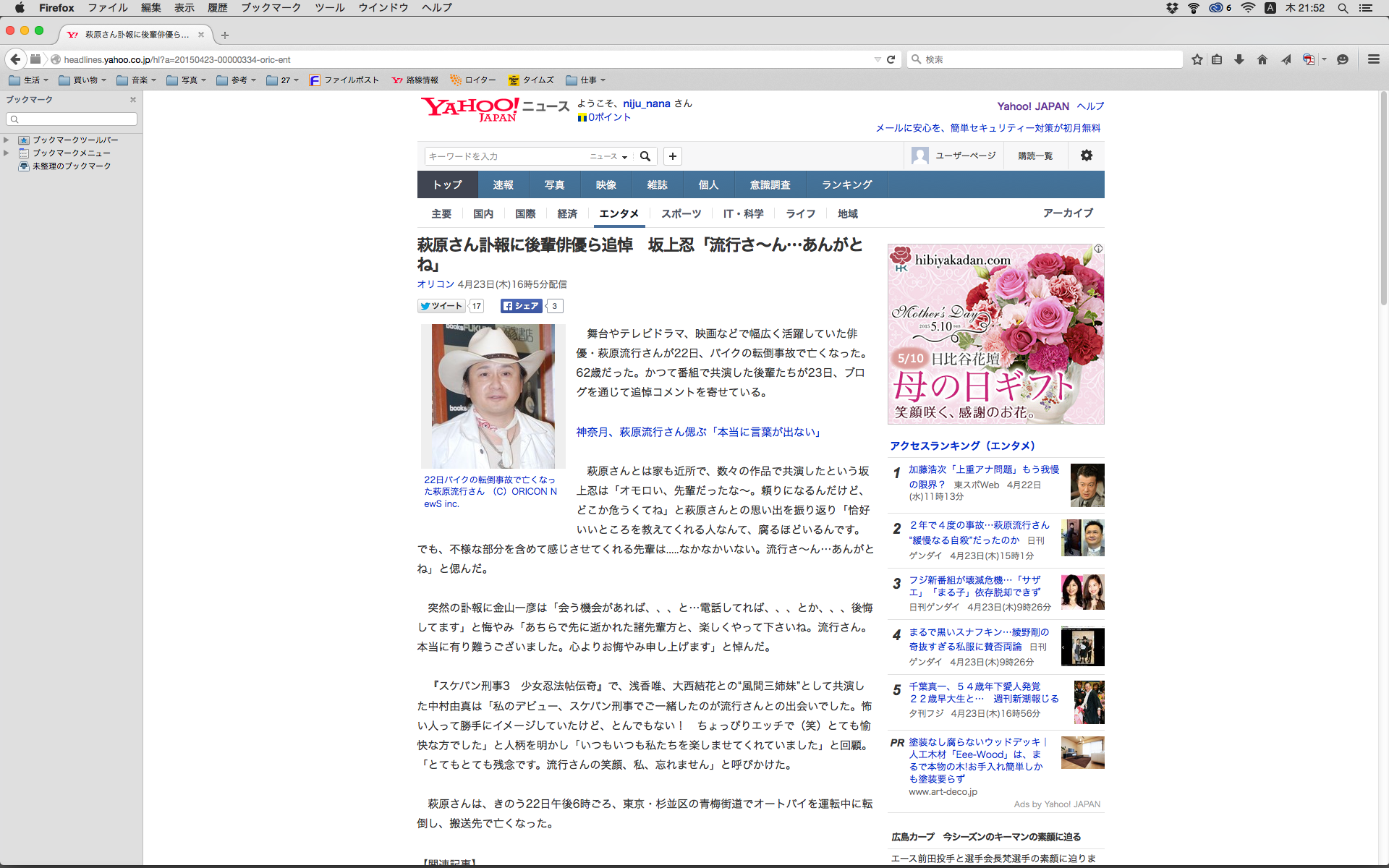1389x868 pixels.
Task: Click Yahoo news settings gear icon
Action: point(1086,156)
